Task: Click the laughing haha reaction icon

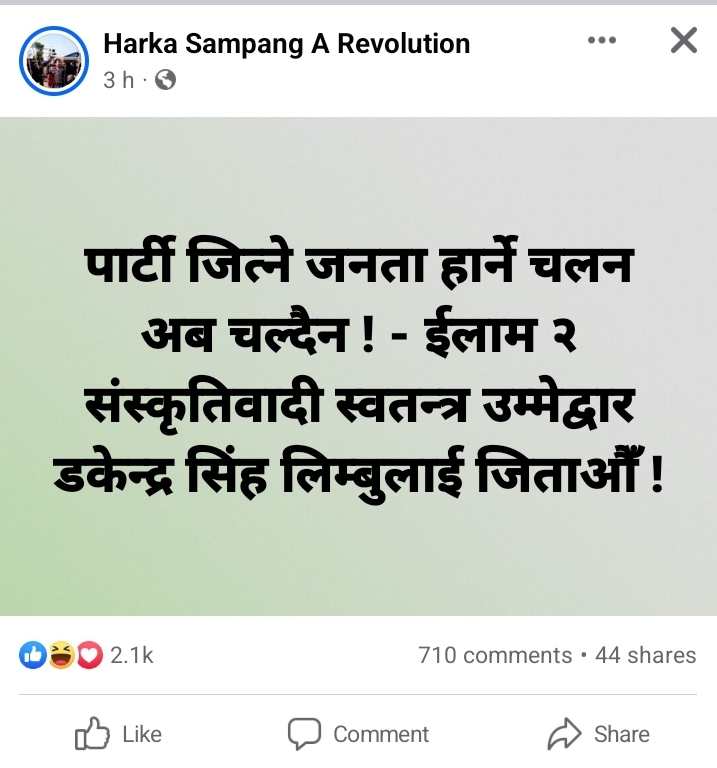Action: (61, 655)
